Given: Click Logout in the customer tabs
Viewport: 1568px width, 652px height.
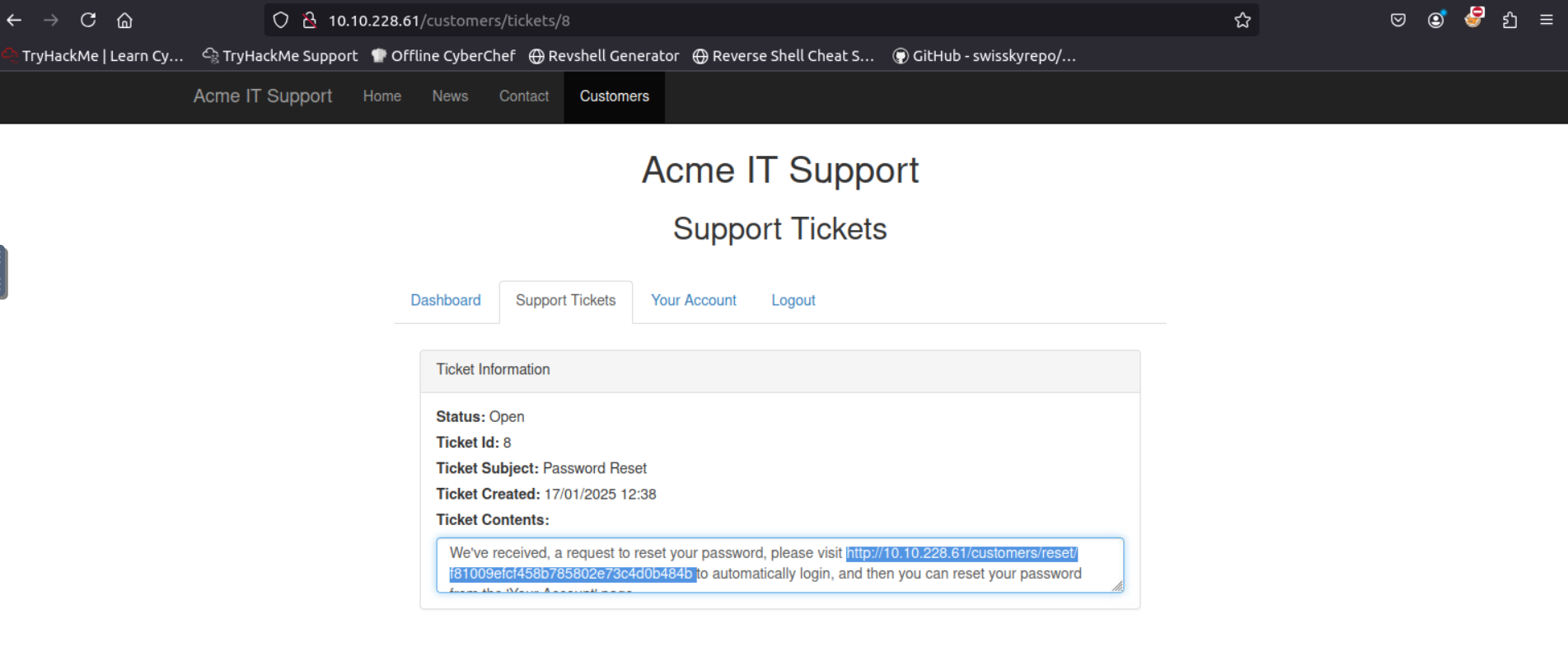Looking at the screenshot, I should click(x=793, y=301).
